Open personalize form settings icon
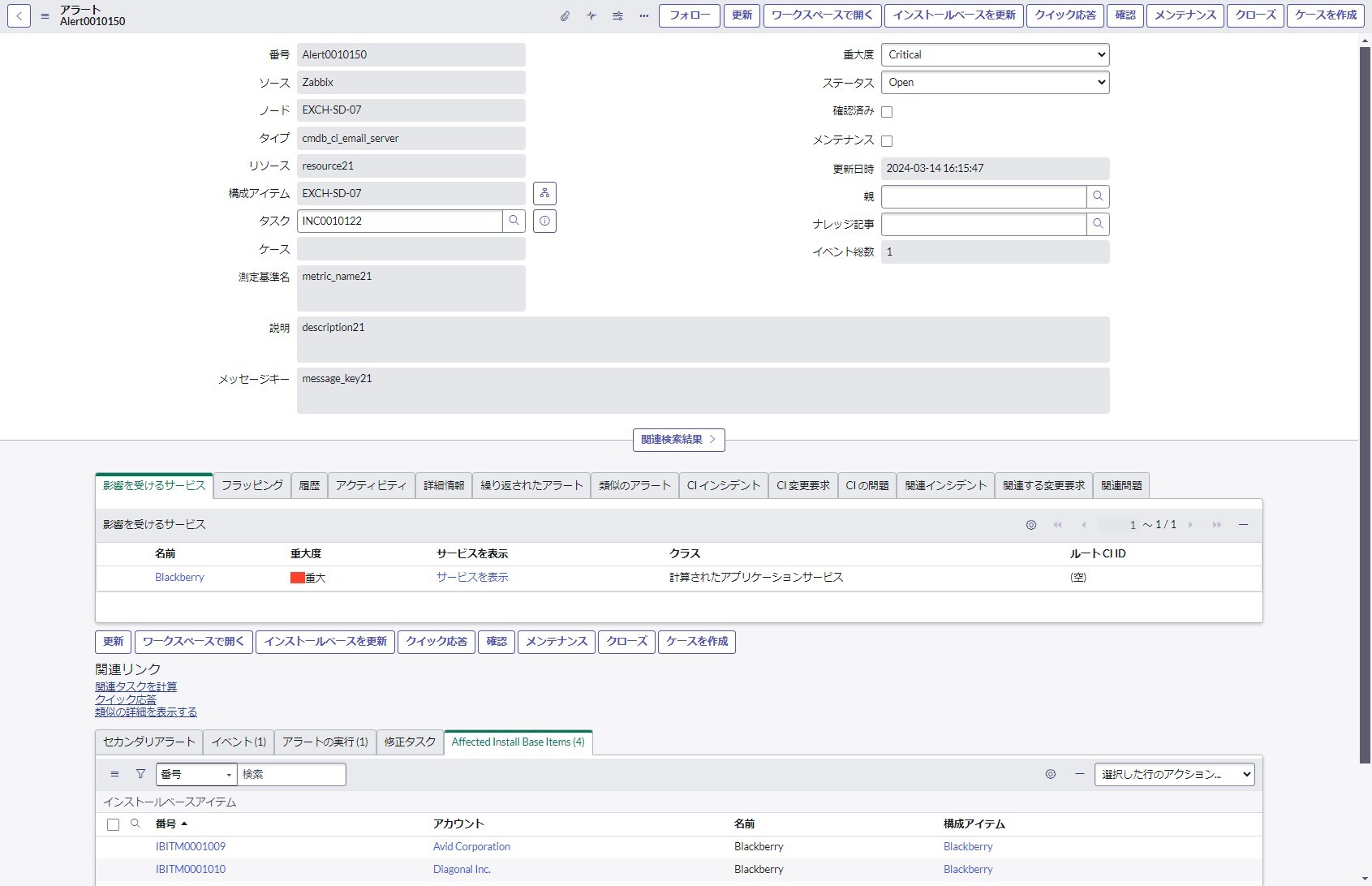 point(617,15)
